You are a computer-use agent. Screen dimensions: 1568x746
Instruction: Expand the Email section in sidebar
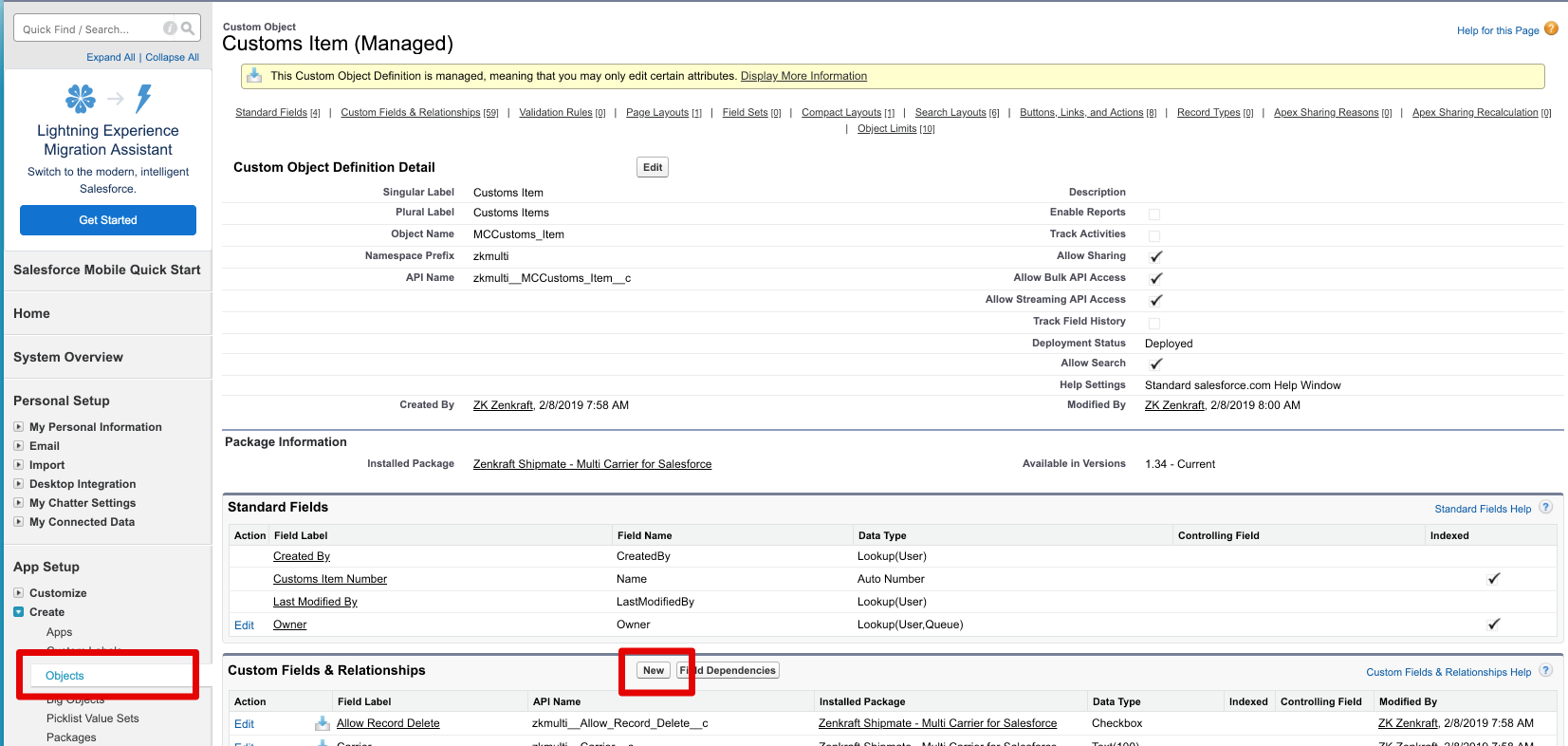coord(18,446)
